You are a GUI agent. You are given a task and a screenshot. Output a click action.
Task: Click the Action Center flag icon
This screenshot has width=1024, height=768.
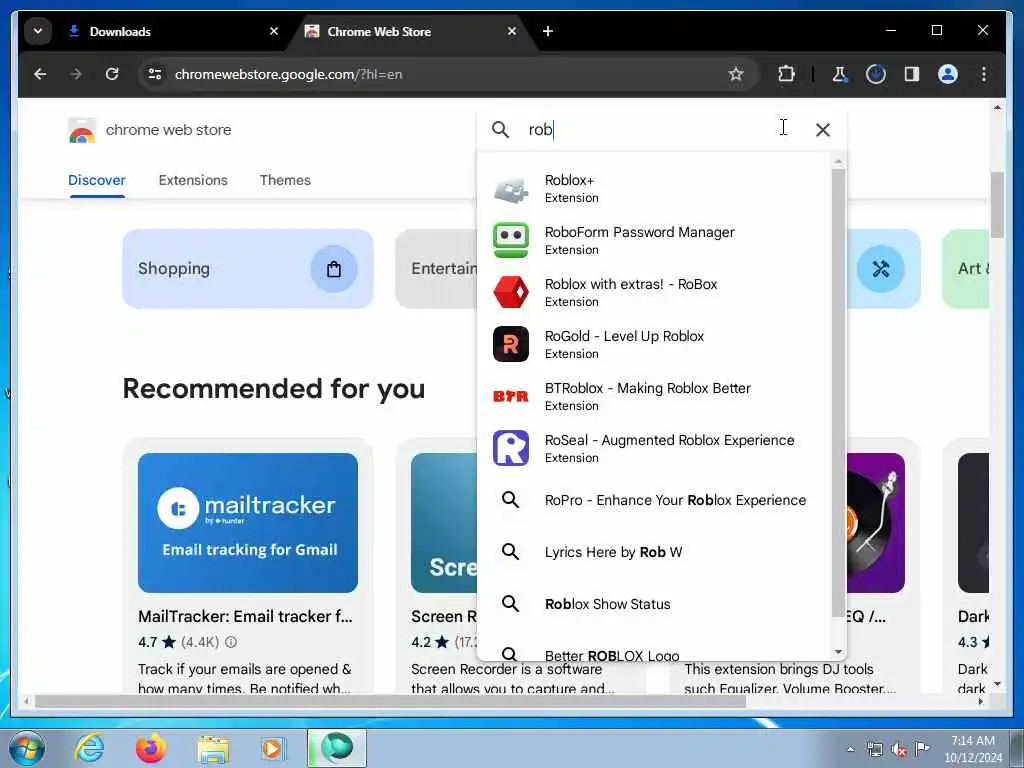(x=922, y=749)
